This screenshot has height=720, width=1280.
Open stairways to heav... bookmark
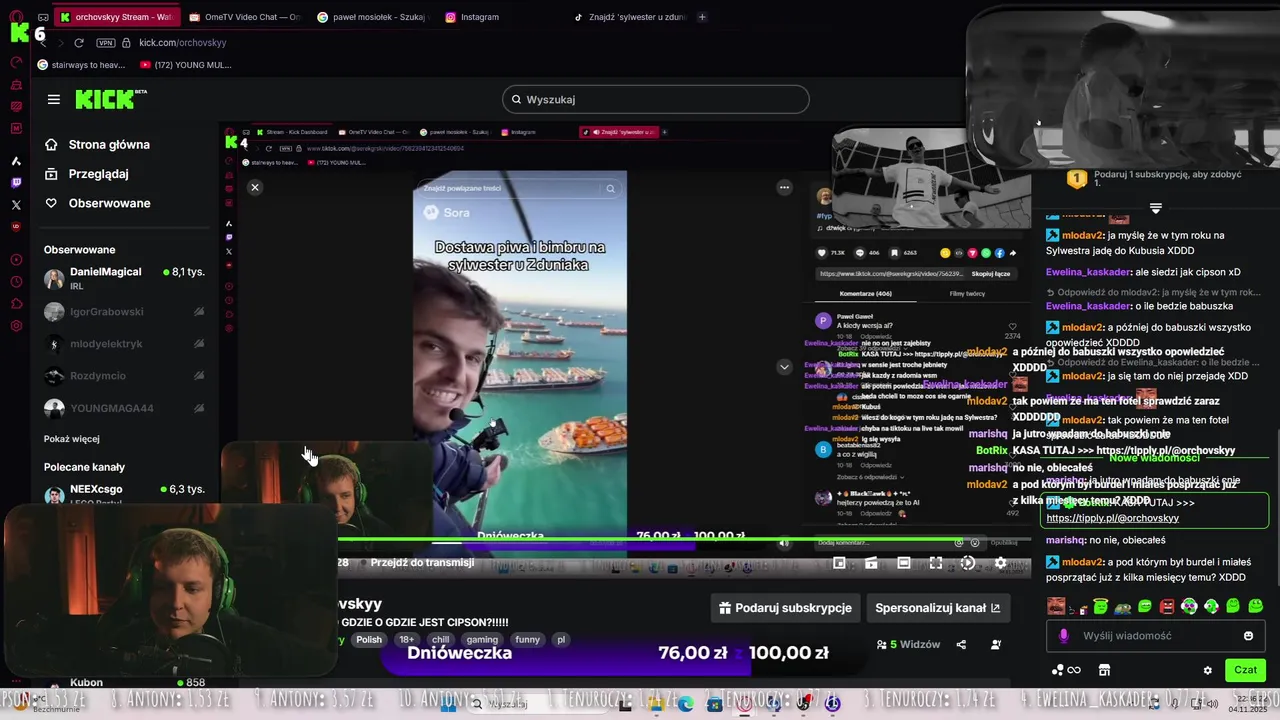click(81, 65)
